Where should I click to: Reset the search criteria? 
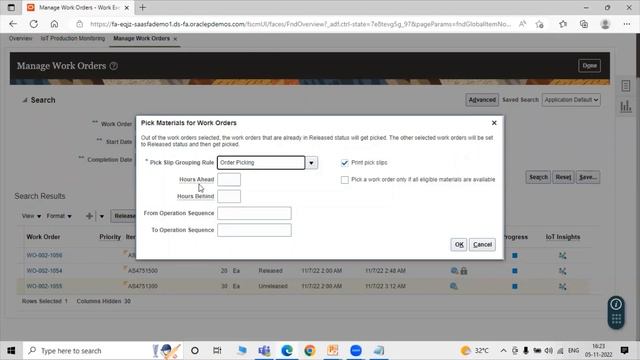tap(563, 177)
